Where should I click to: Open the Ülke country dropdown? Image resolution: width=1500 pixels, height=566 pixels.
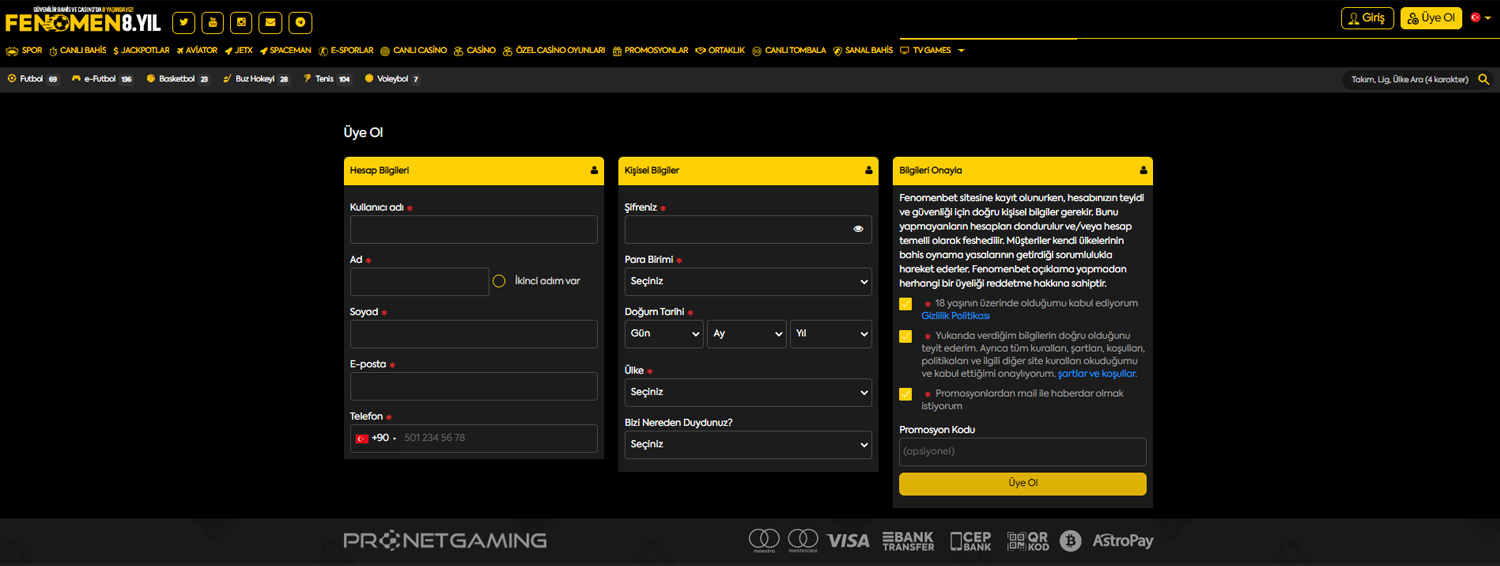click(748, 392)
